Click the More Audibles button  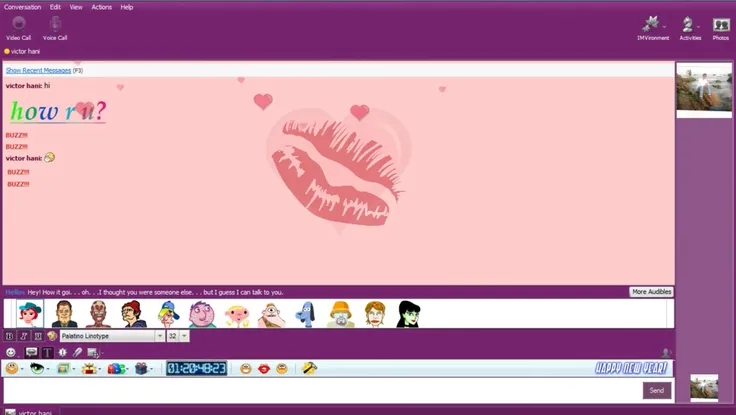coord(652,292)
